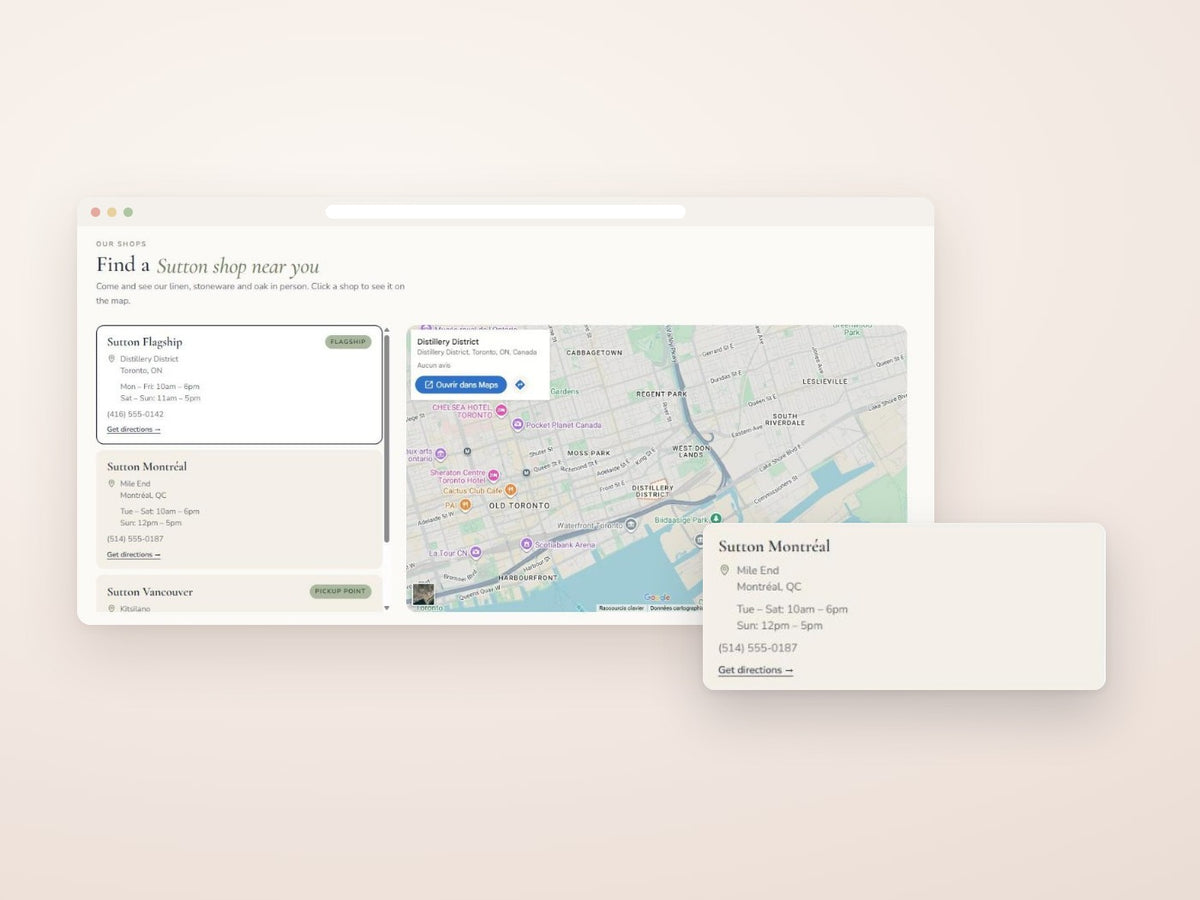Click the Raccourcis clavier link on the map

pyautogui.click(x=621, y=608)
